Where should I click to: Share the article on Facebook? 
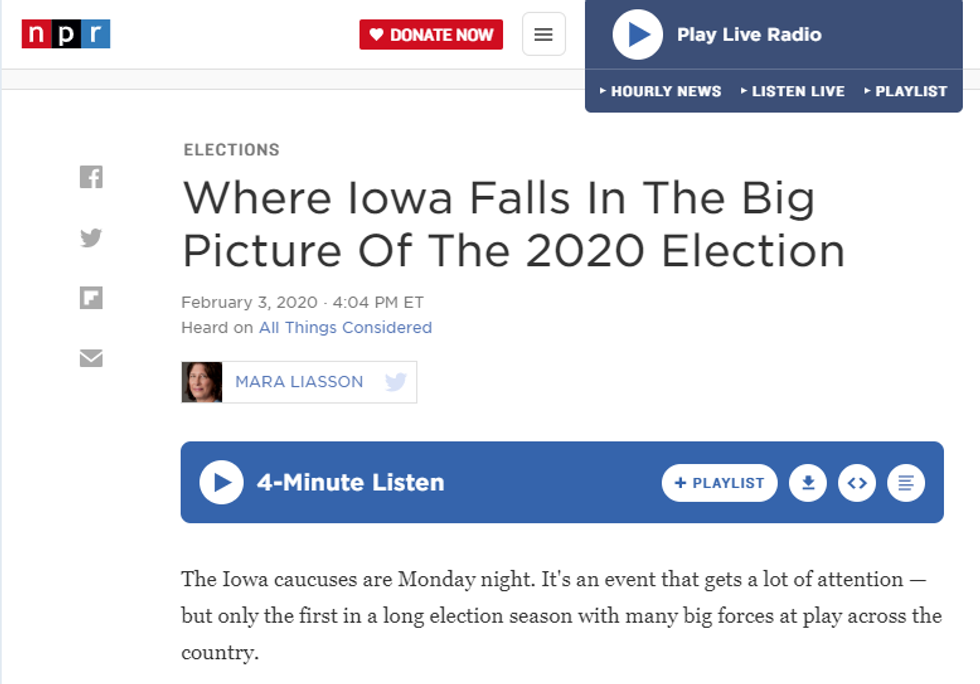(x=91, y=176)
